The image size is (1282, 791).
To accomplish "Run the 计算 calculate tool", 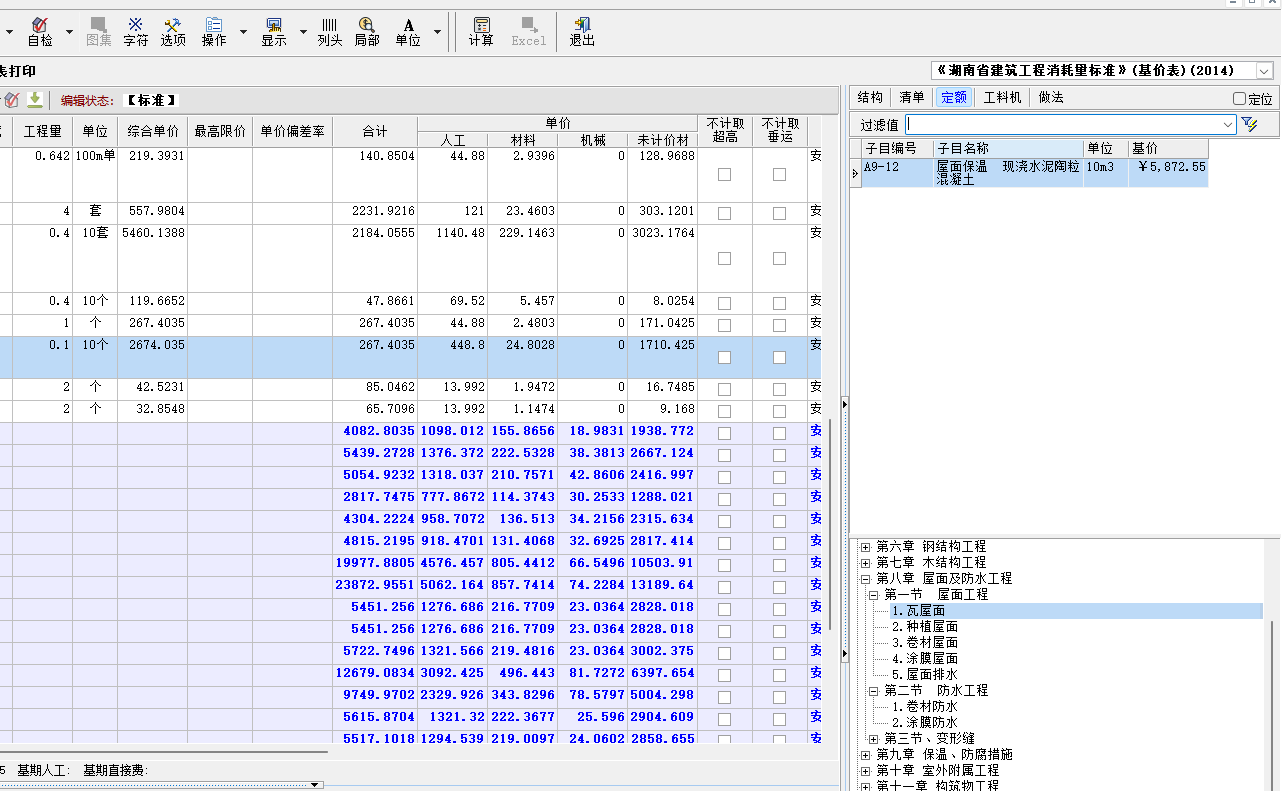I will (481, 31).
